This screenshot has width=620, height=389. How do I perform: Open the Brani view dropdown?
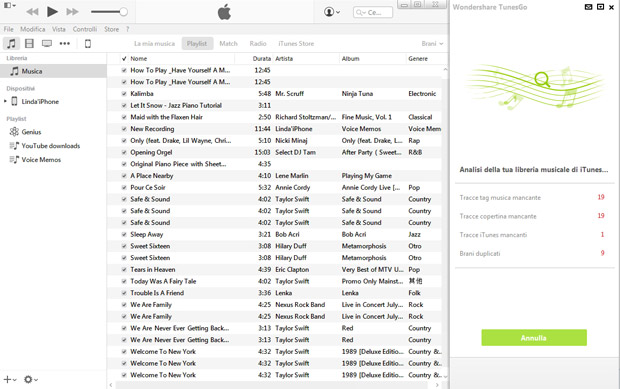click(432, 43)
